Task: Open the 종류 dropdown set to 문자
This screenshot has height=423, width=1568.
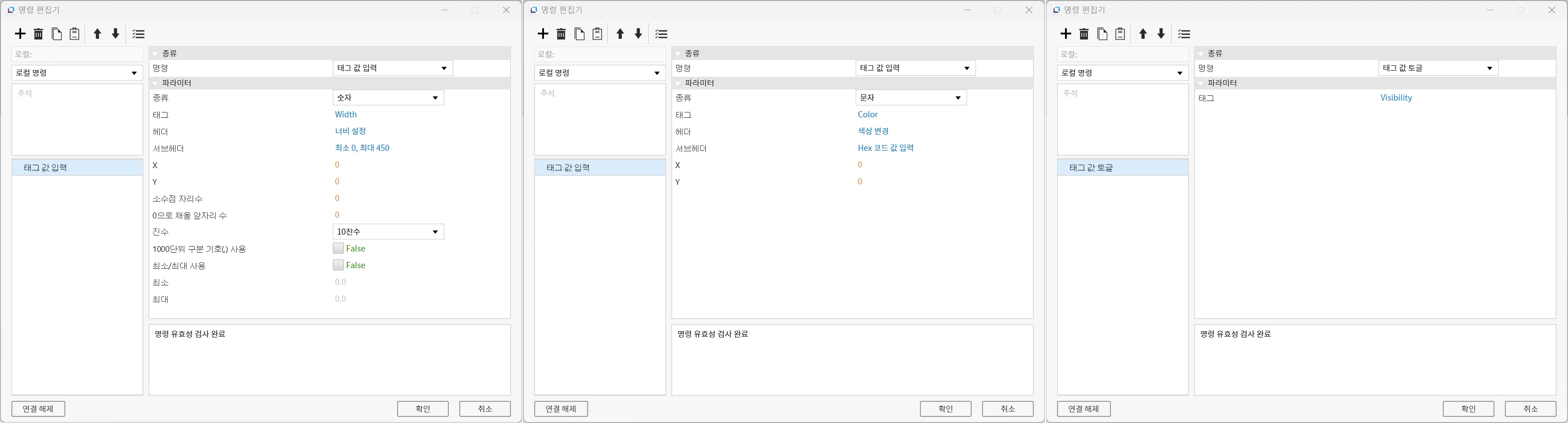Action: point(911,98)
